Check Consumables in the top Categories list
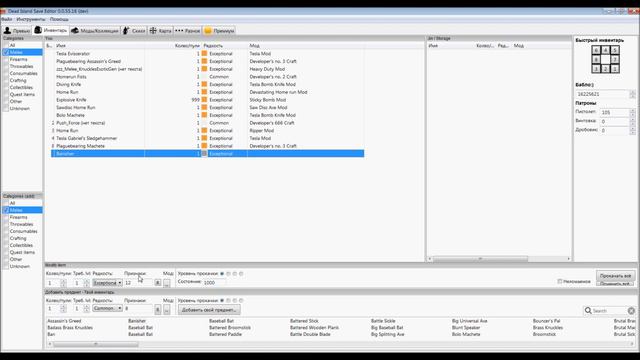Image resolution: width=640 pixels, height=360 pixels. click(x=6, y=73)
